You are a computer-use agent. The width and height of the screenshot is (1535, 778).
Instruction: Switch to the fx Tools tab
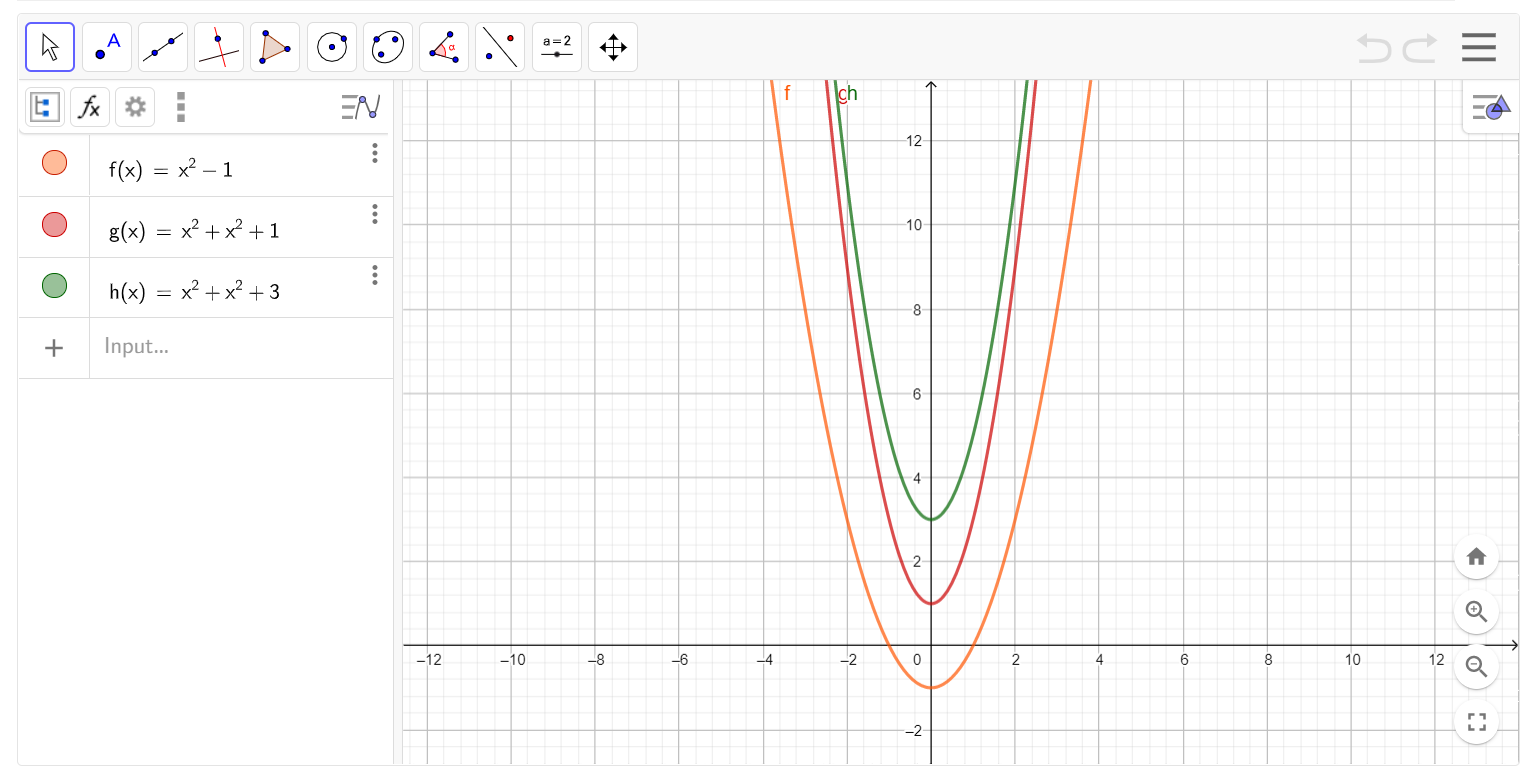(90, 106)
